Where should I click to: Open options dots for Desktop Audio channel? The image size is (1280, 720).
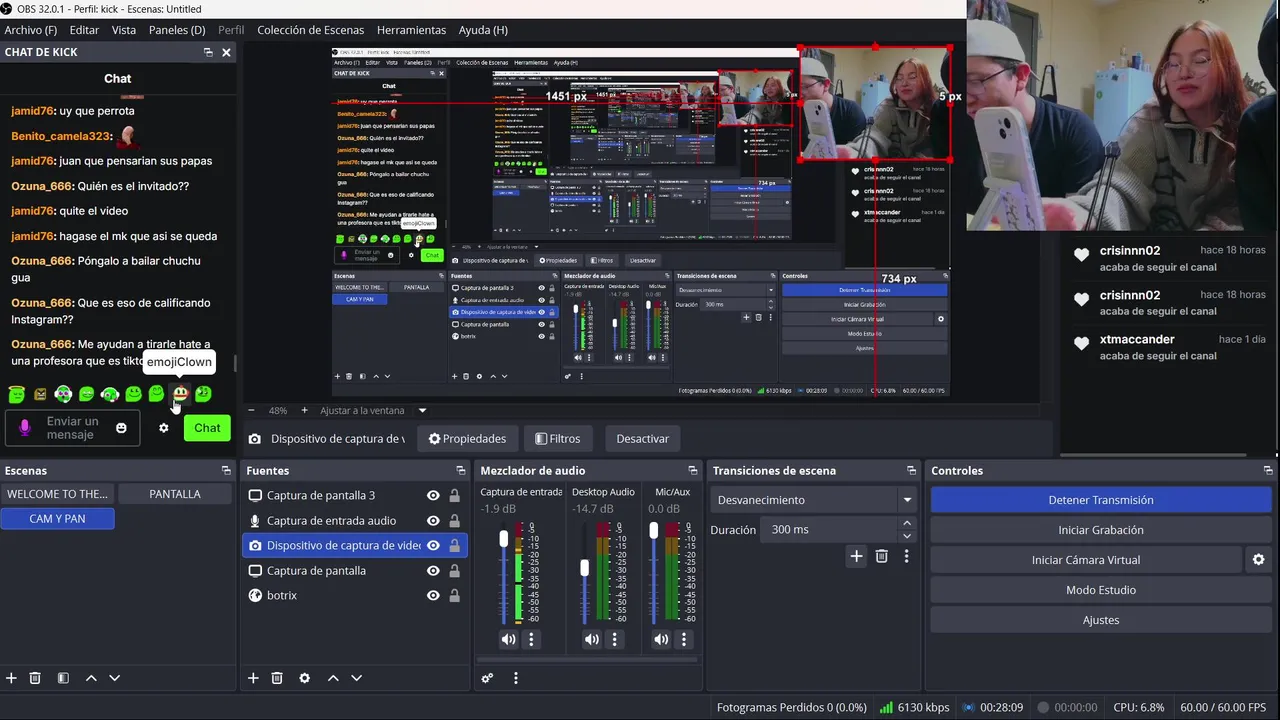615,639
